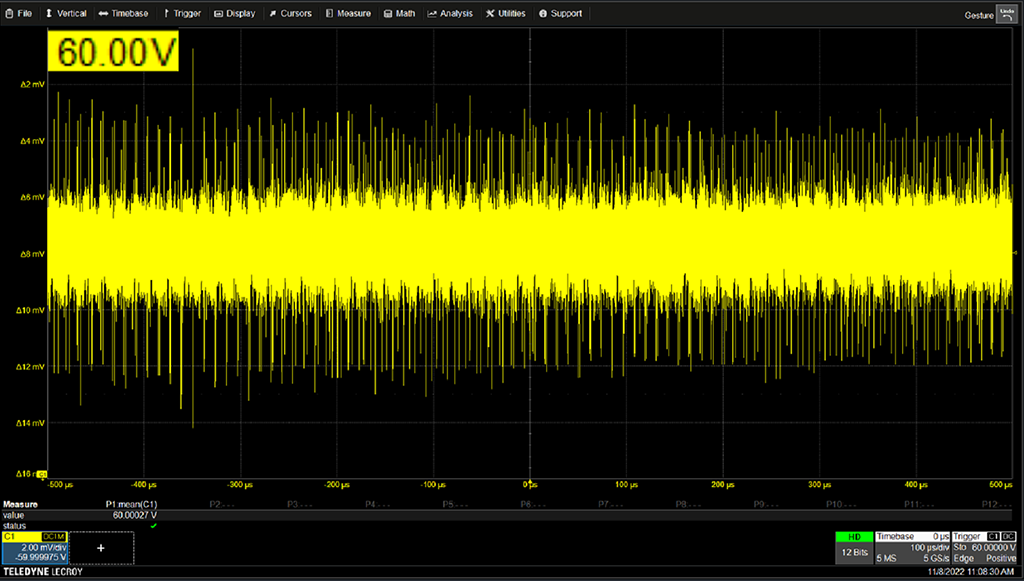Viewport: 1024px width, 581px height.
Task: Select the P1 mean(C1) measurement
Action: 131,505
